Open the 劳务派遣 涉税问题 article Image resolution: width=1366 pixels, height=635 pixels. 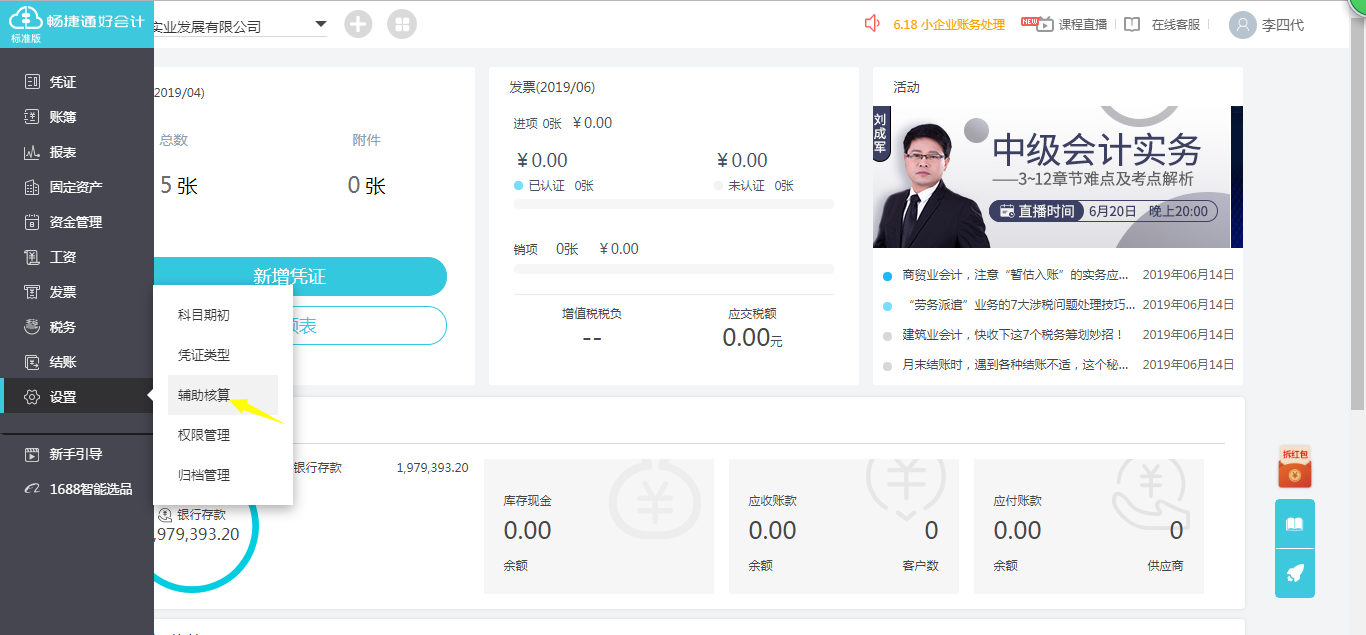click(1018, 305)
